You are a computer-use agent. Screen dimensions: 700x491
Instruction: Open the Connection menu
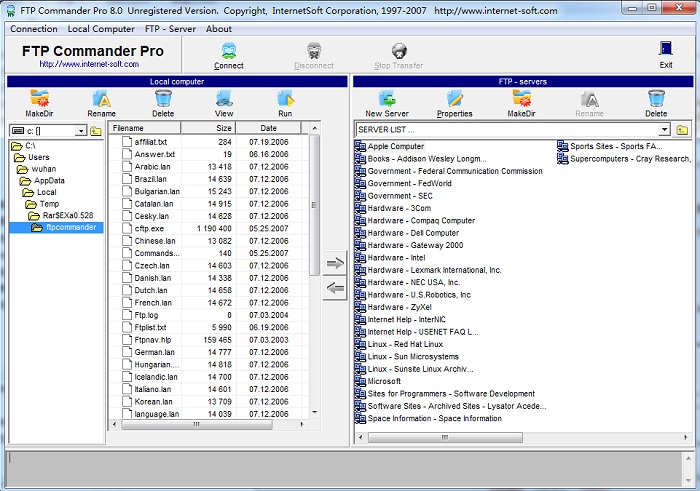pyautogui.click(x=34, y=29)
